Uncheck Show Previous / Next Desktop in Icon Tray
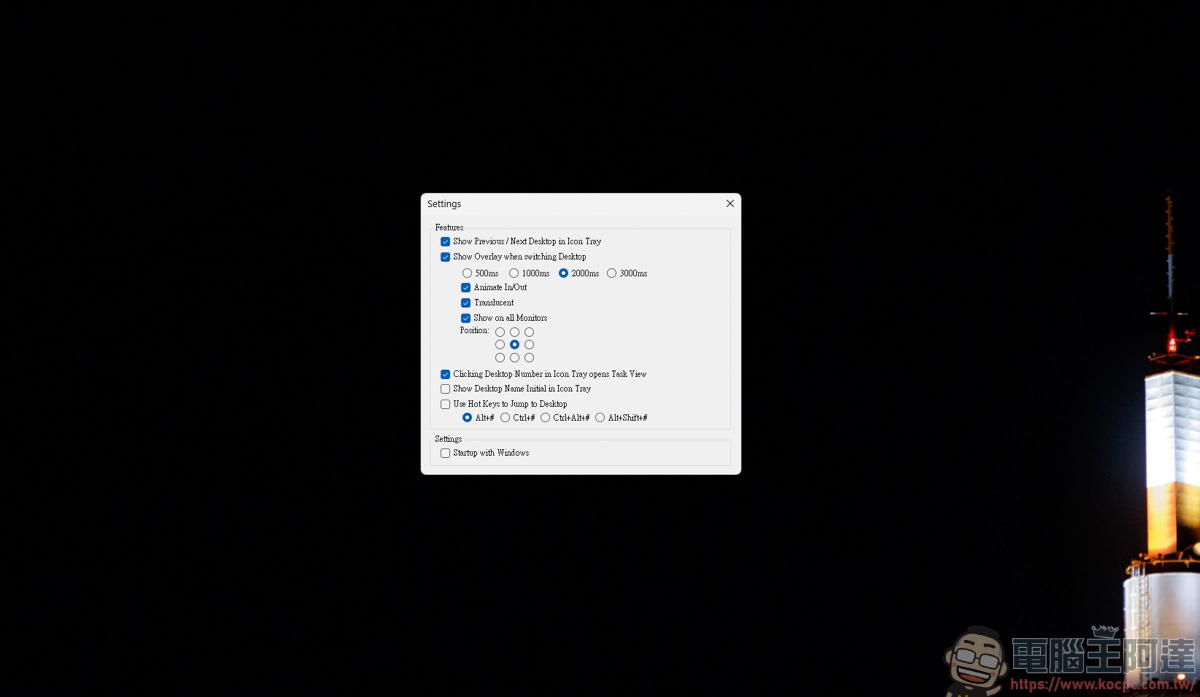Viewport: 1200px width, 697px height. click(x=446, y=242)
